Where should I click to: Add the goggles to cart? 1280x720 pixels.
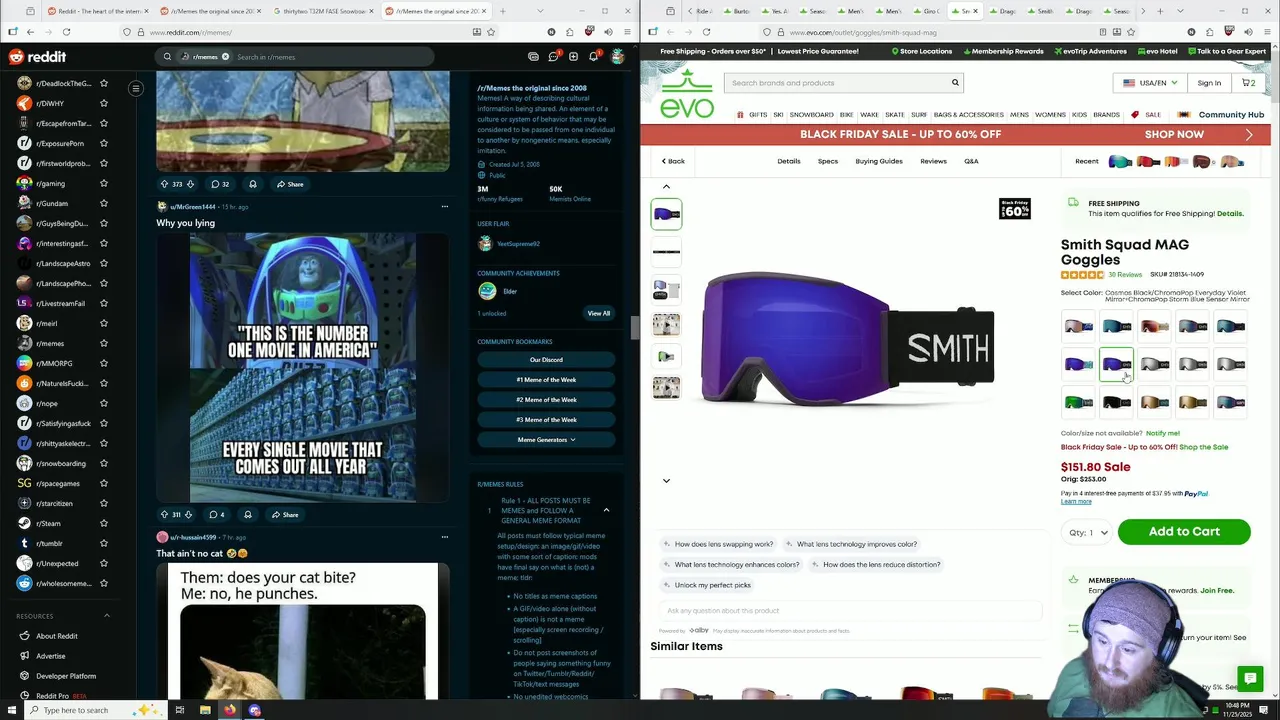tap(1184, 532)
